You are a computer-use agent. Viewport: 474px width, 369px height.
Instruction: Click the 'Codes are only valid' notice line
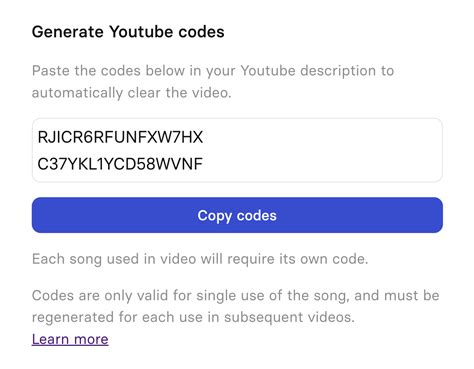(x=235, y=295)
